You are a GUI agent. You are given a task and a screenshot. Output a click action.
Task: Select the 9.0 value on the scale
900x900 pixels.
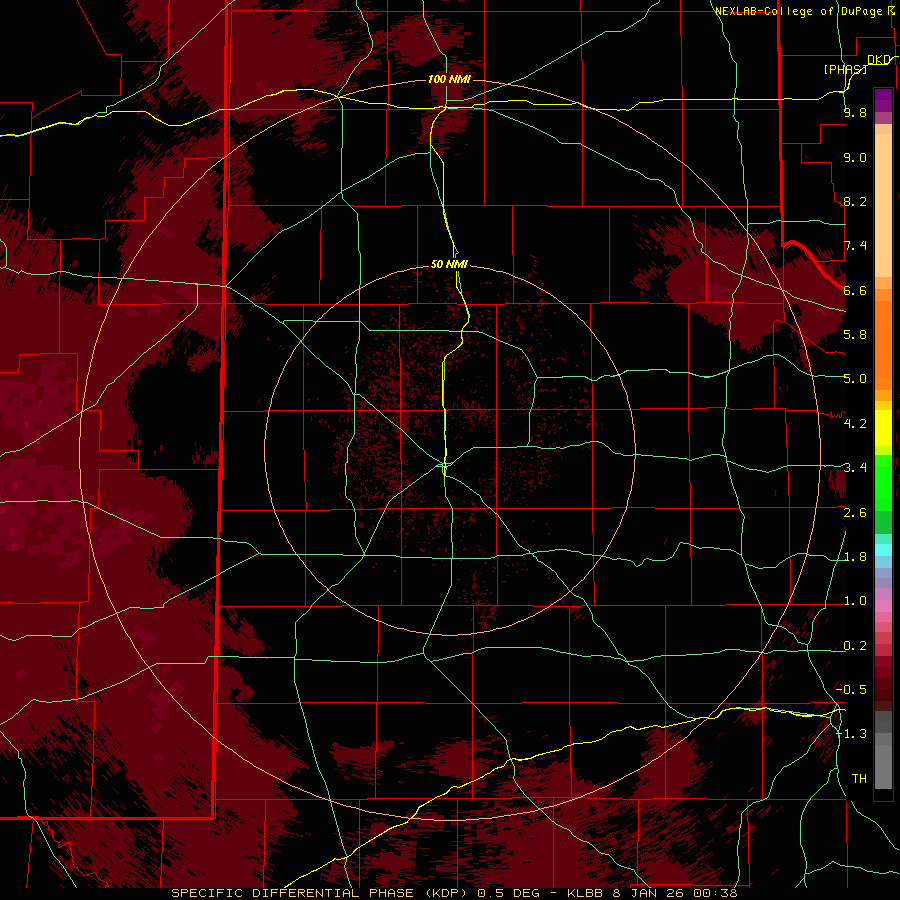click(x=855, y=157)
